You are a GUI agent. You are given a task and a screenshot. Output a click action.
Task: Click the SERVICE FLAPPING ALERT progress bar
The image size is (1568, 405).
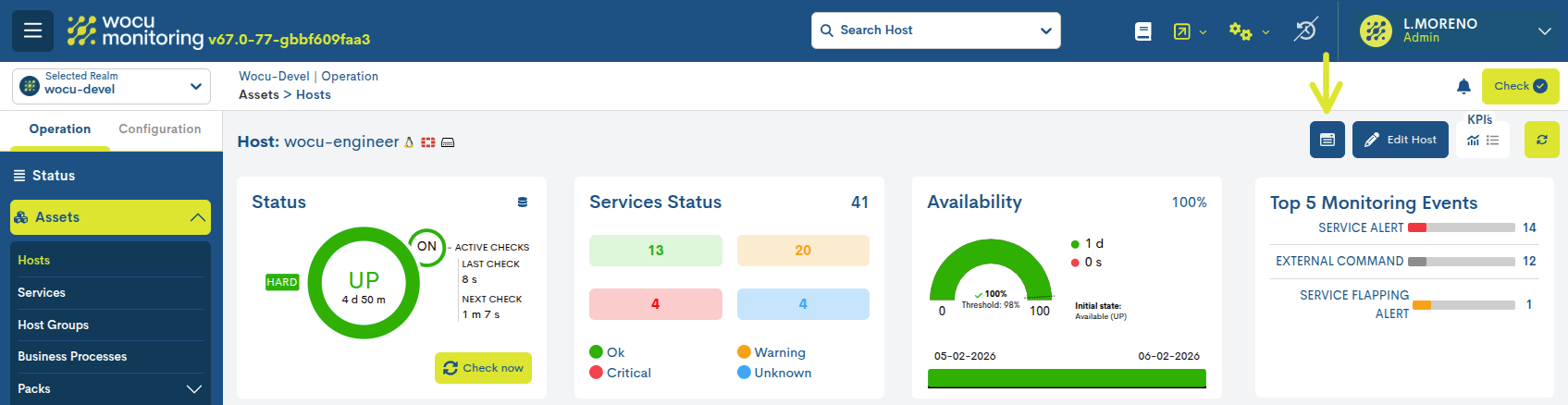[1463, 305]
